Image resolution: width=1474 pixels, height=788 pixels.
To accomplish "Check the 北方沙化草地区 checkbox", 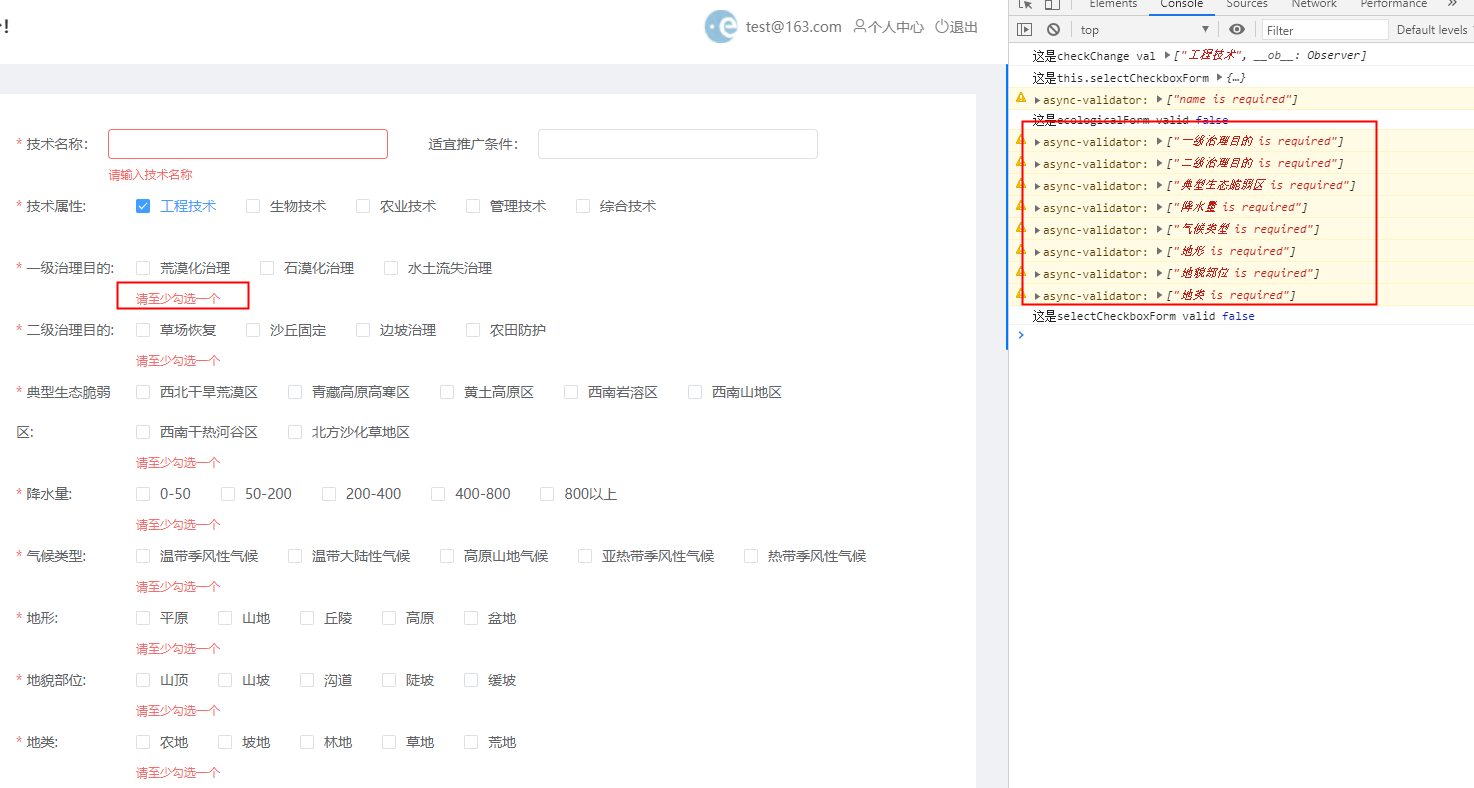I will [x=295, y=432].
